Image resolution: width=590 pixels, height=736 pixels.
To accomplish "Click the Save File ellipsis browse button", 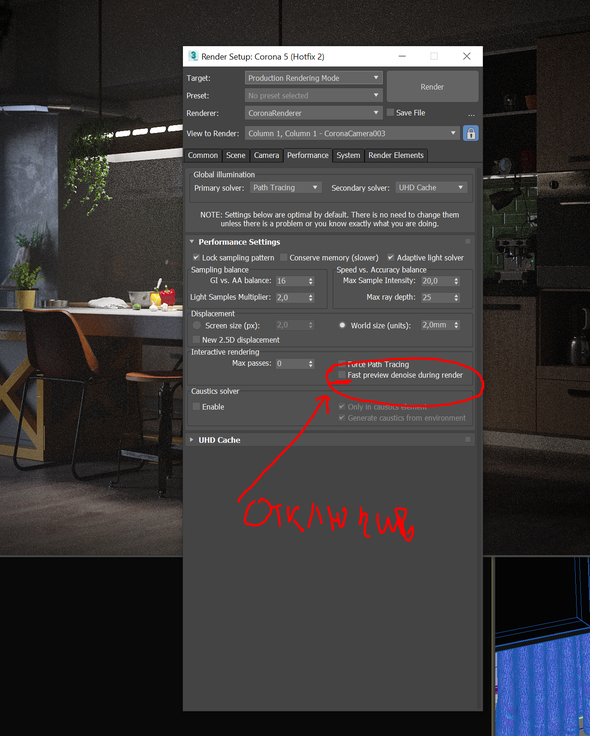I will (471, 114).
